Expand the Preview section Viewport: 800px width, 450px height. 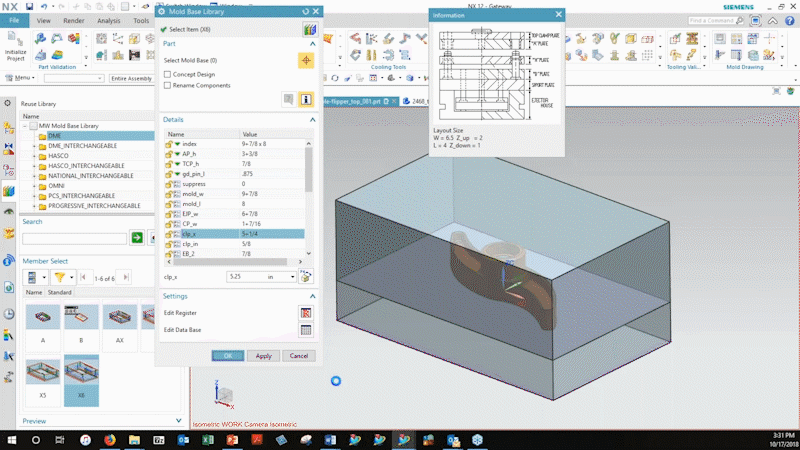178,421
